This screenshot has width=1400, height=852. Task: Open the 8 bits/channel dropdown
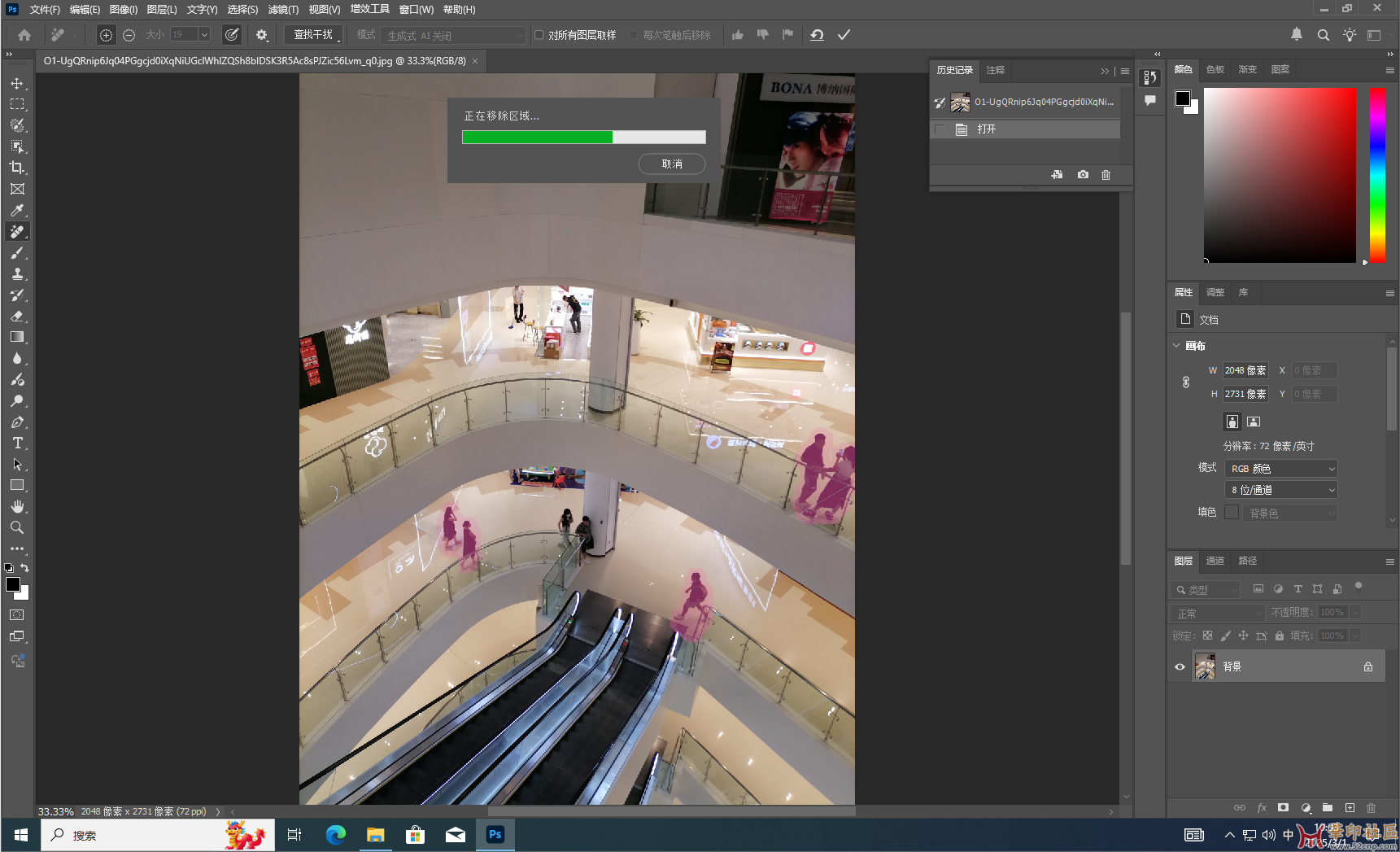(1281, 490)
